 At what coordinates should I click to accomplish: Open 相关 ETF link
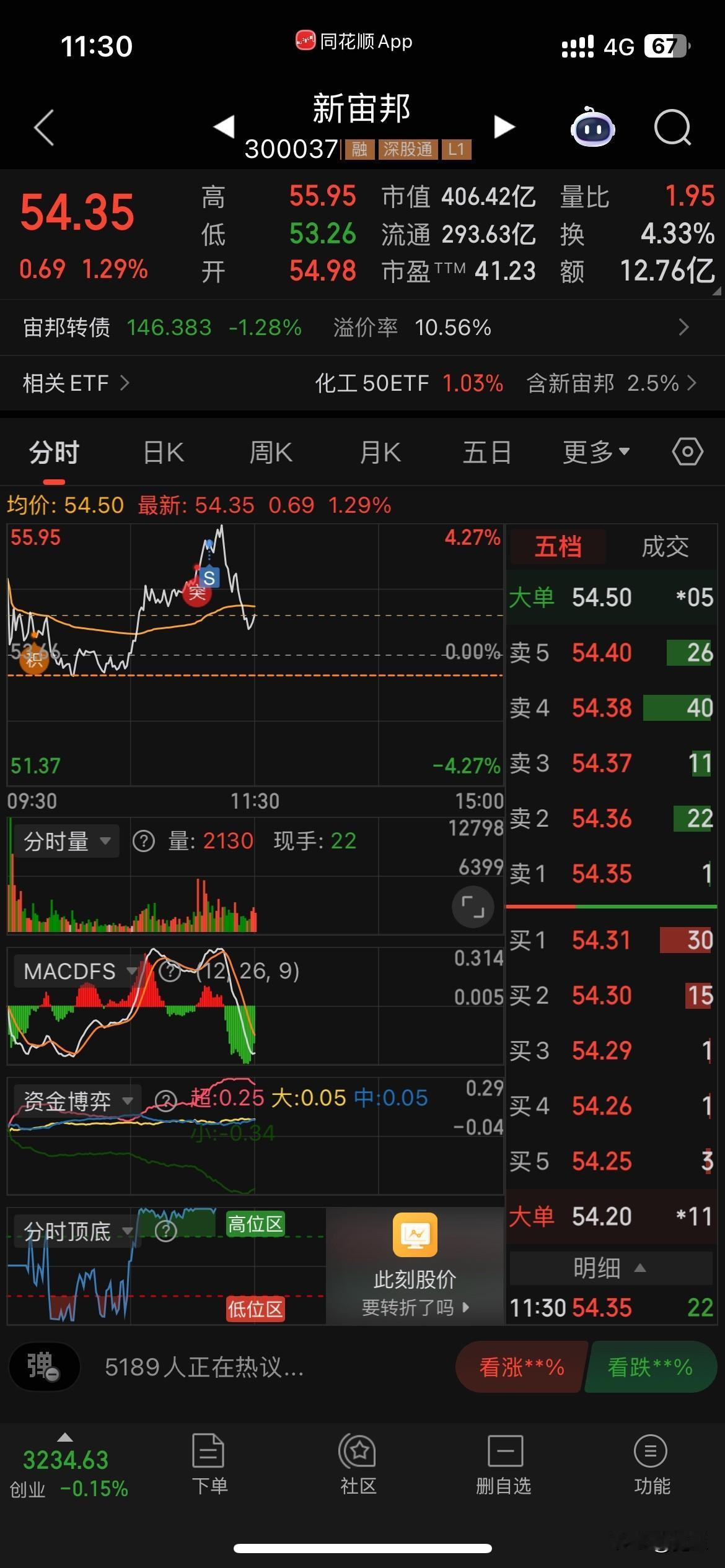(x=76, y=383)
